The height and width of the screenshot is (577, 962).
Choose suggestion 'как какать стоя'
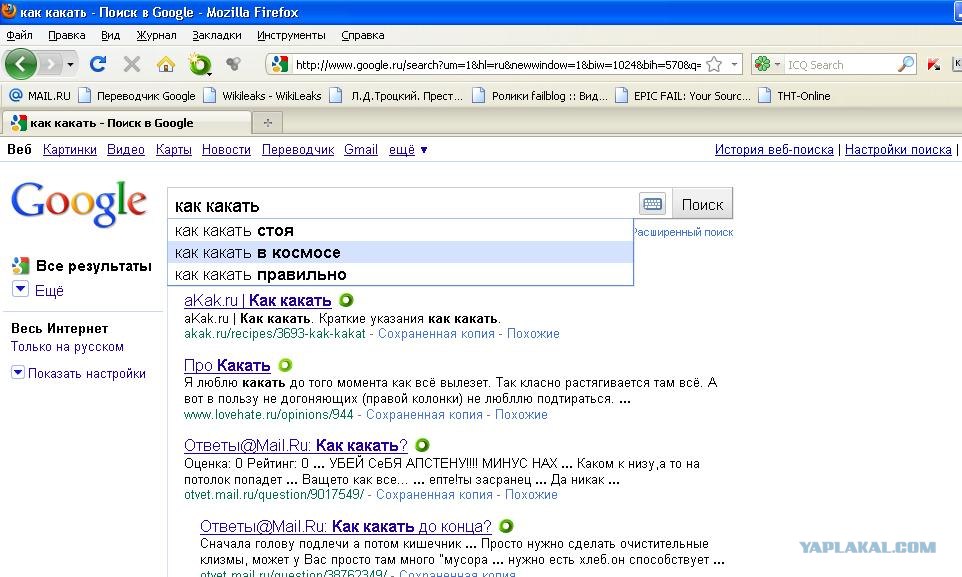(x=401, y=231)
